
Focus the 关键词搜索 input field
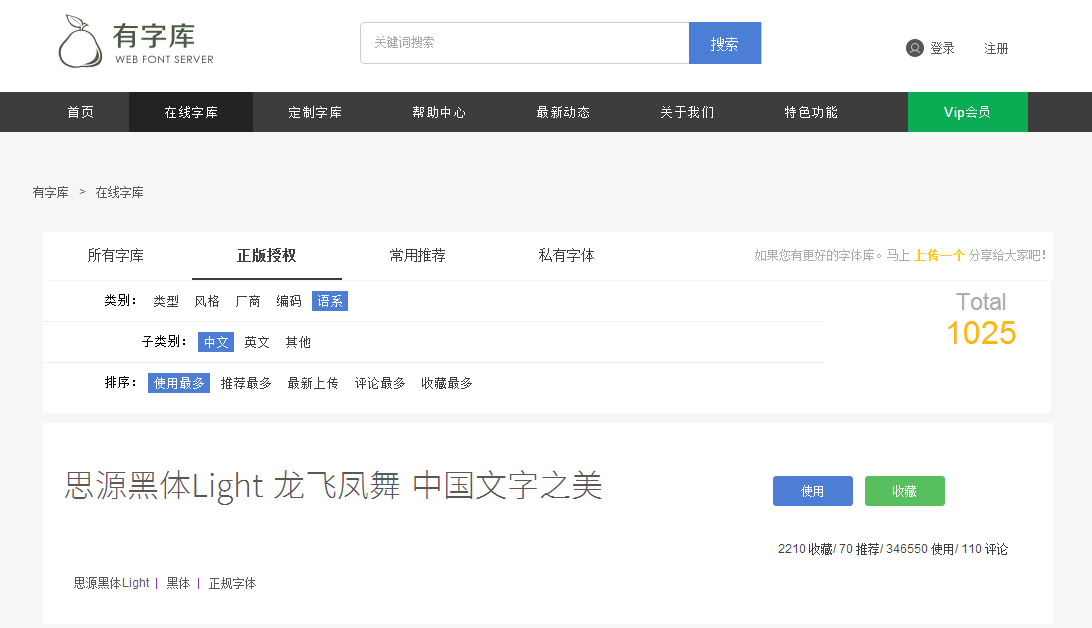pos(524,43)
